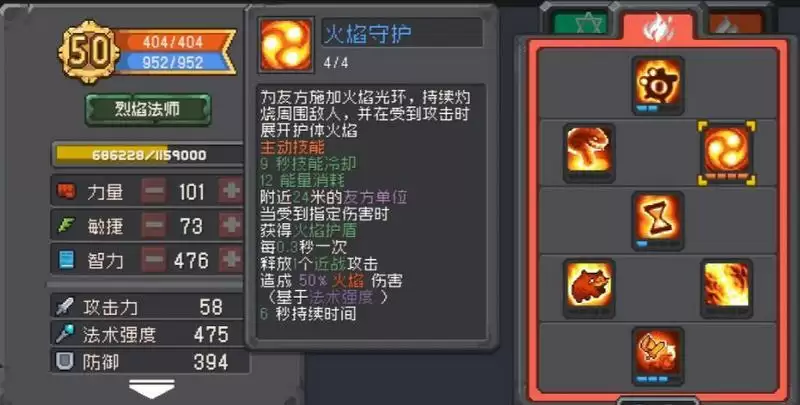Image resolution: width=800 pixels, height=405 pixels.
Task: Select the fire serpent skill icon
Action: click(x=589, y=153)
